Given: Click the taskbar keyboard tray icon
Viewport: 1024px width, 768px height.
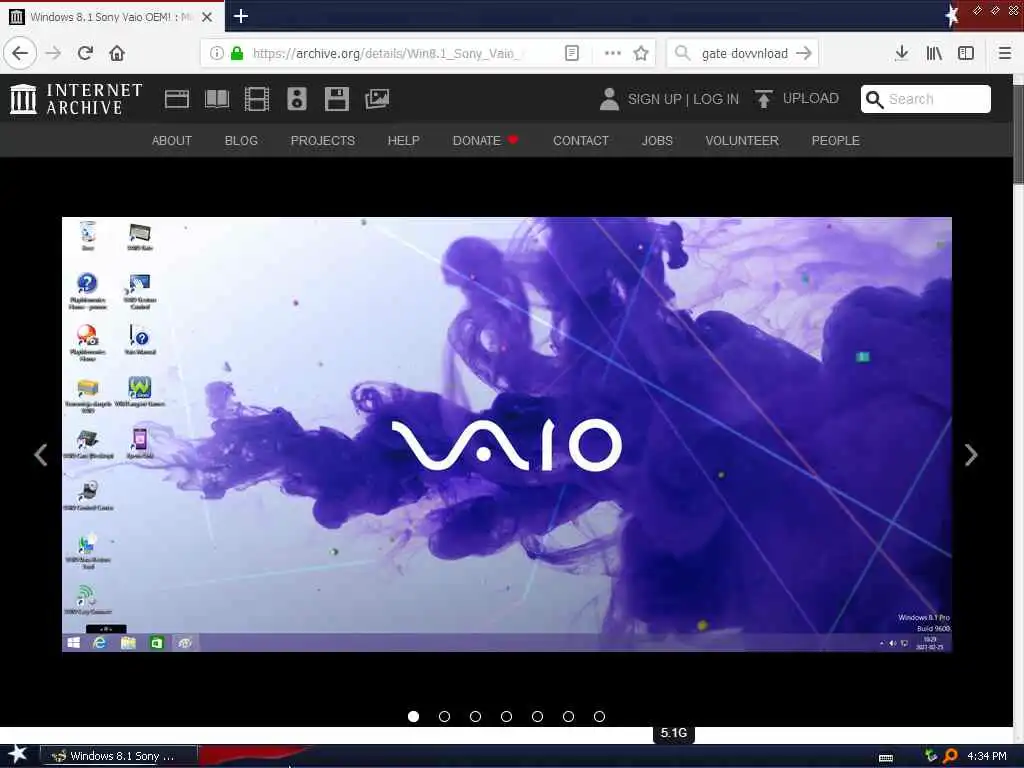Looking at the screenshot, I should click(x=886, y=758).
